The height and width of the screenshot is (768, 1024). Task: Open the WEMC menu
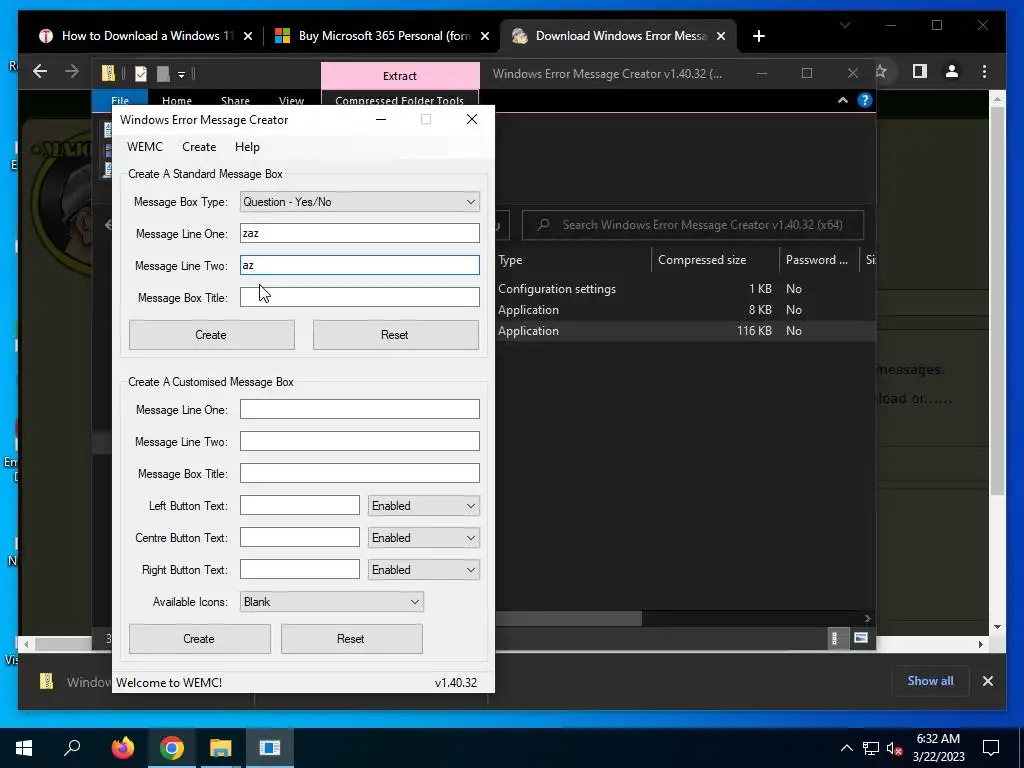144,147
